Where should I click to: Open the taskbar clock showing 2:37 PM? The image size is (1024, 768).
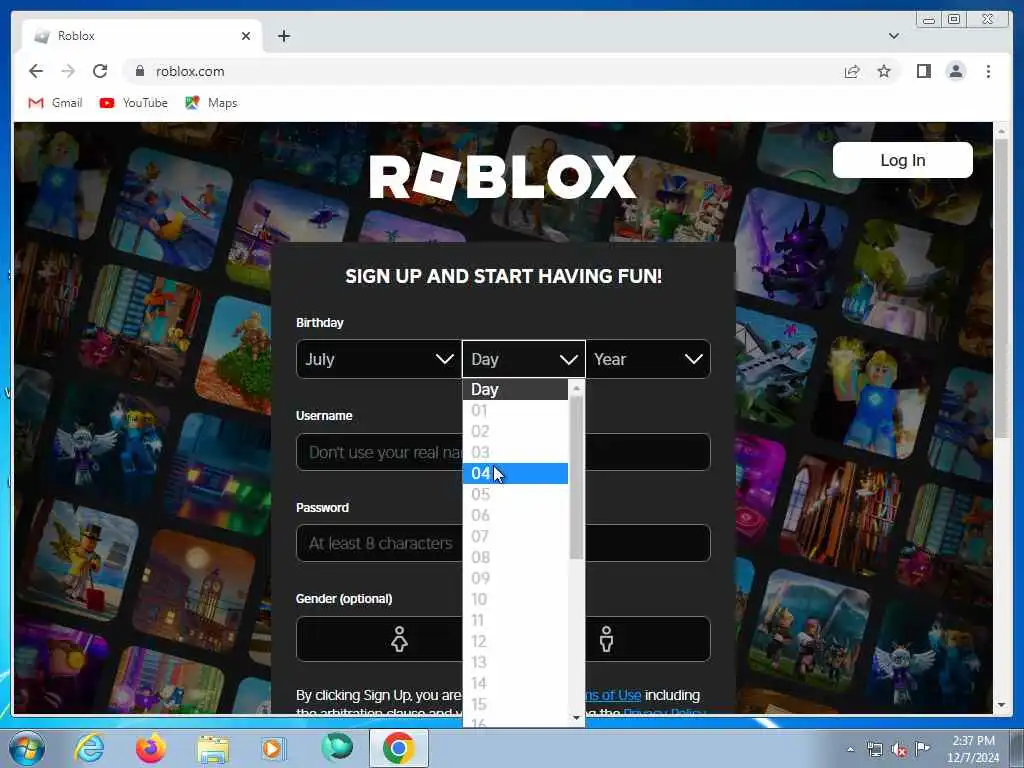click(x=973, y=749)
